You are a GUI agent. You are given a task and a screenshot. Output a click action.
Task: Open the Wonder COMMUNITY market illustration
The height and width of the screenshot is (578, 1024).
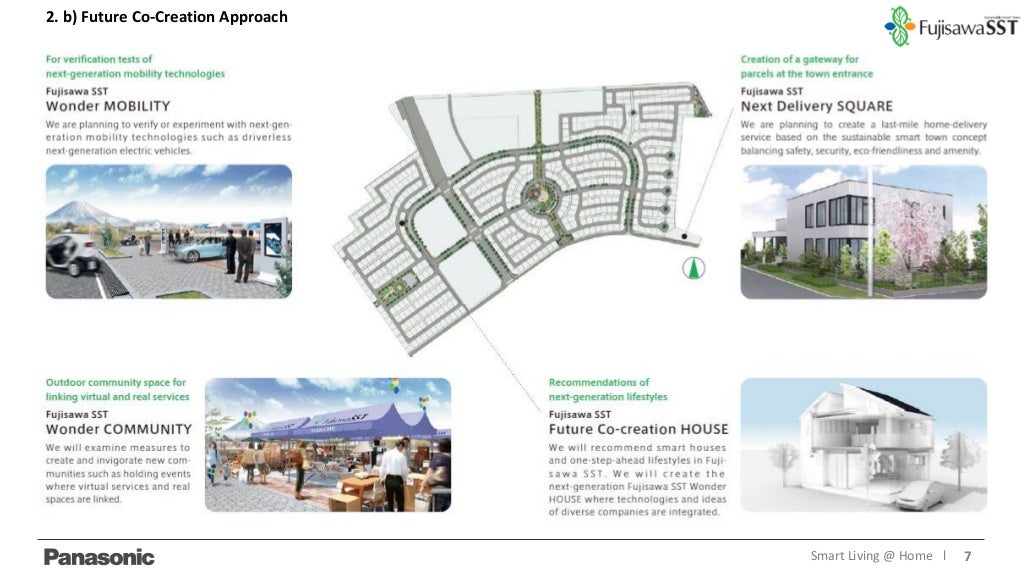(x=328, y=445)
